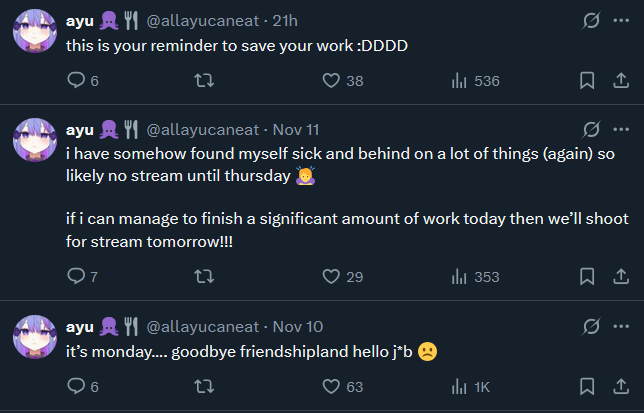Open the Nov 11 tweet timestamp link
Viewport: 644px width, 413px height.
click(x=295, y=129)
